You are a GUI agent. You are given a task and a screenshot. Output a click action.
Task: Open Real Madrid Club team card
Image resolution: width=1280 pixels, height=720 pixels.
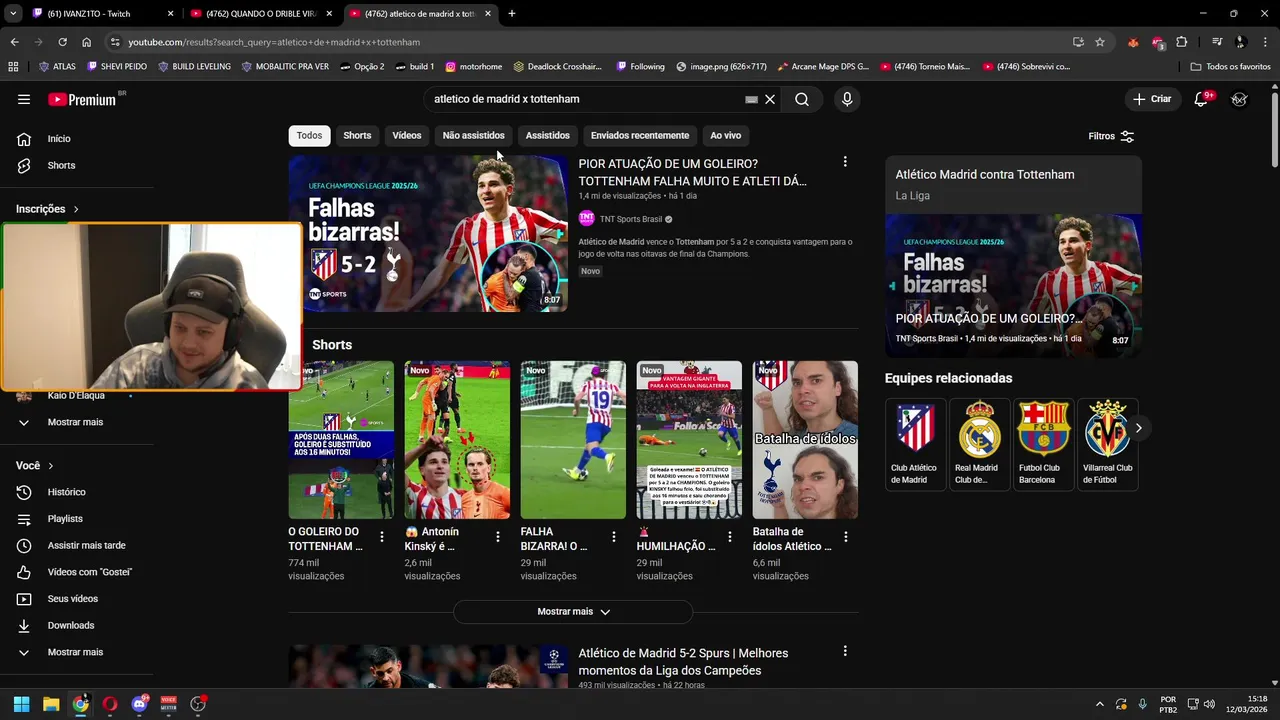pyautogui.click(x=979, y=444)
